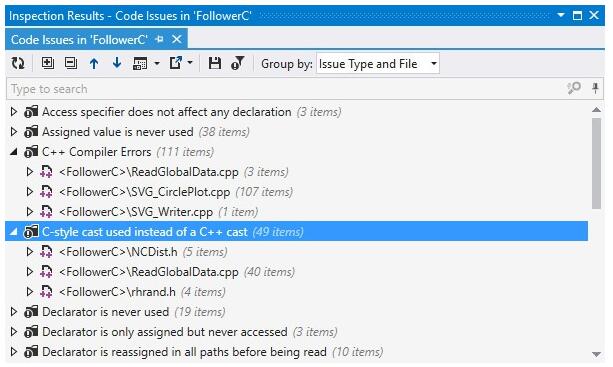Toggle the search box pin icon
The width and height of the screenshot is (613, 367).
coord(595,88)
